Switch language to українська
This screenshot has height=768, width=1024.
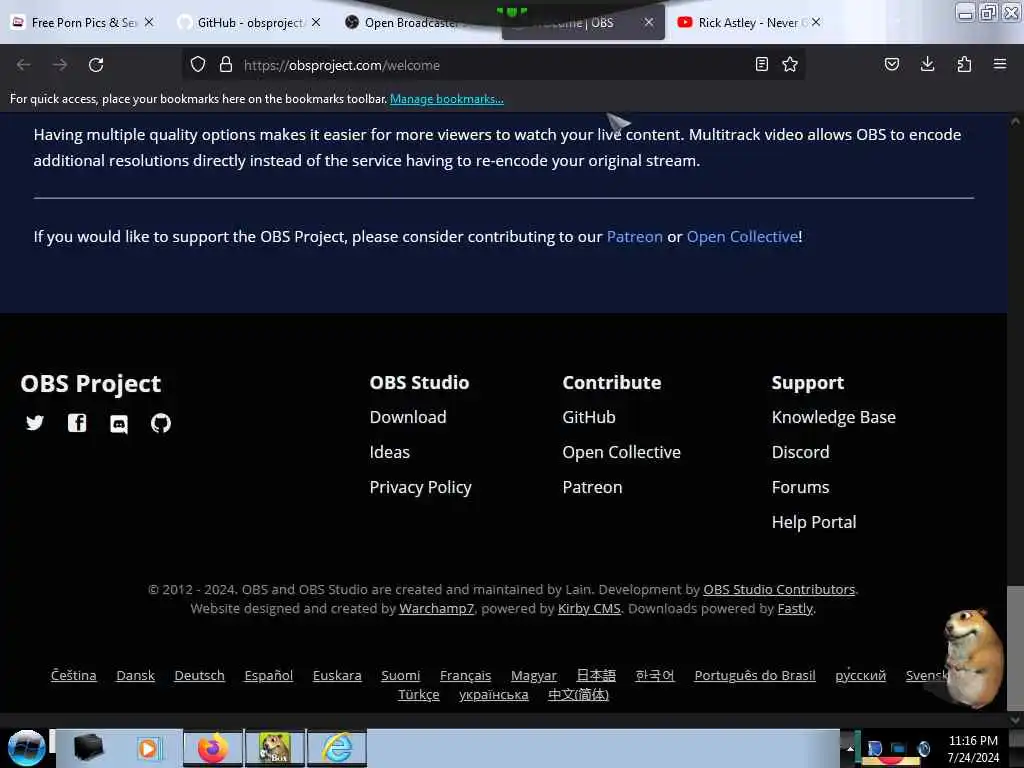(x=494, y=694)
